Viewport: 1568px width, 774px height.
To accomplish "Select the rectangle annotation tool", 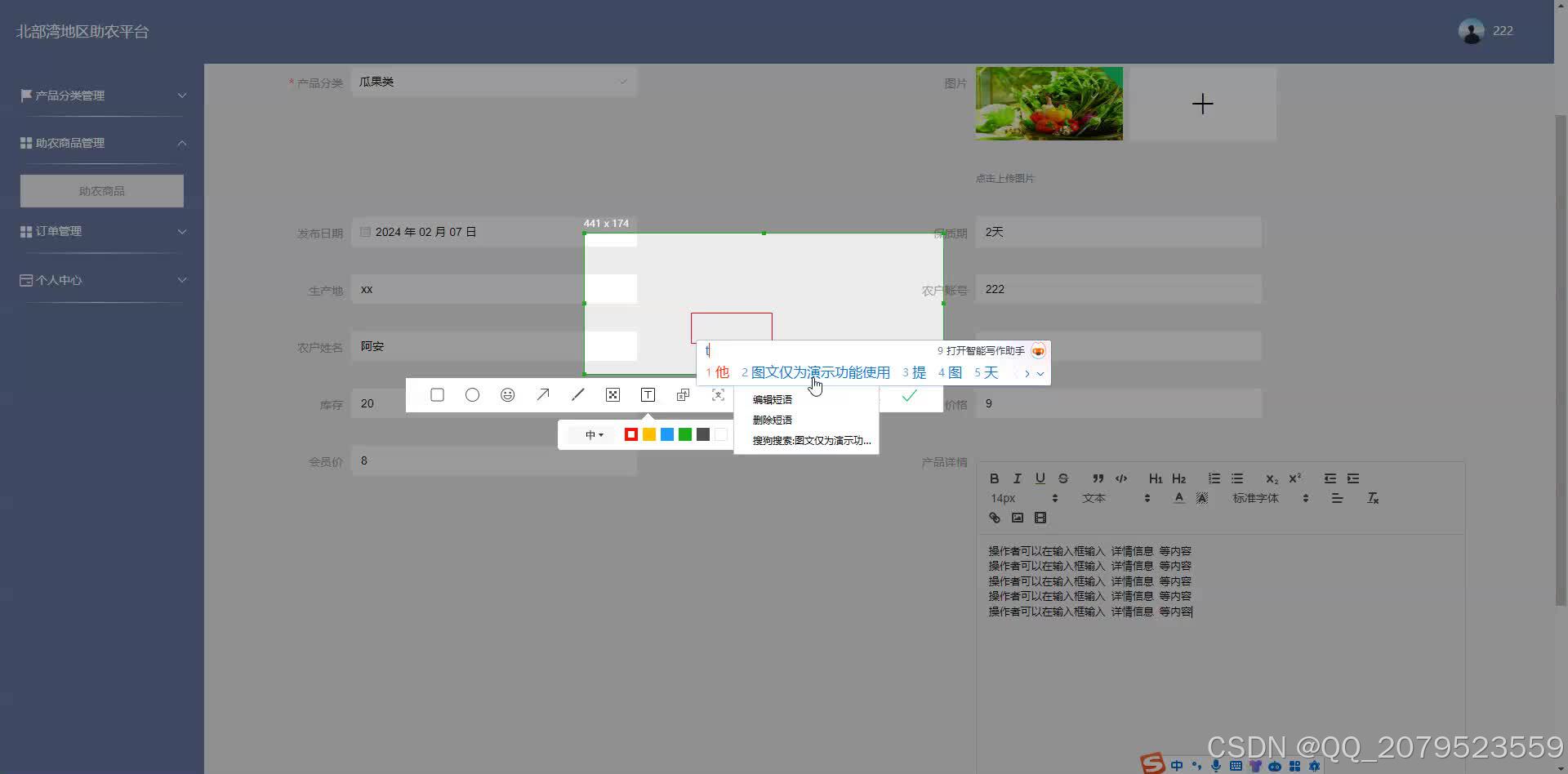I will [x=437, y=395].
